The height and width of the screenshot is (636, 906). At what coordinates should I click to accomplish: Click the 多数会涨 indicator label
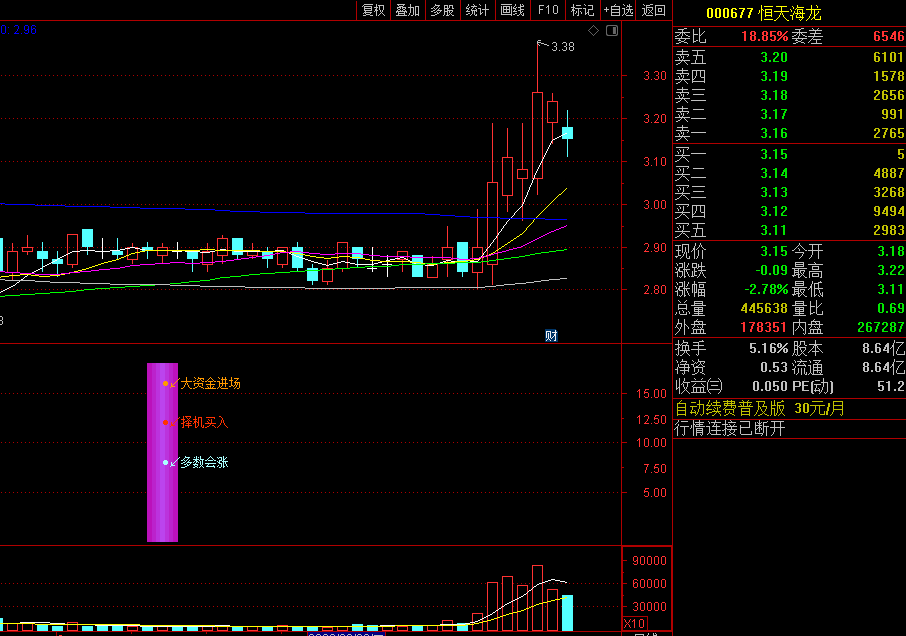tap(205, 462)
